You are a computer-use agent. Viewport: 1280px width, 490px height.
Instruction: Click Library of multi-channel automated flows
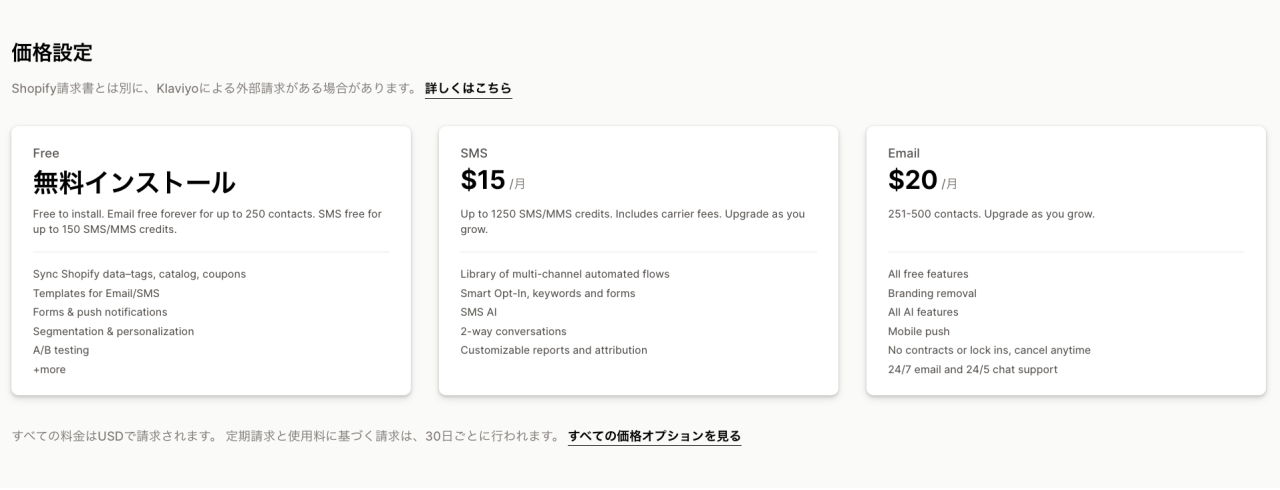(x=565, y=274)
